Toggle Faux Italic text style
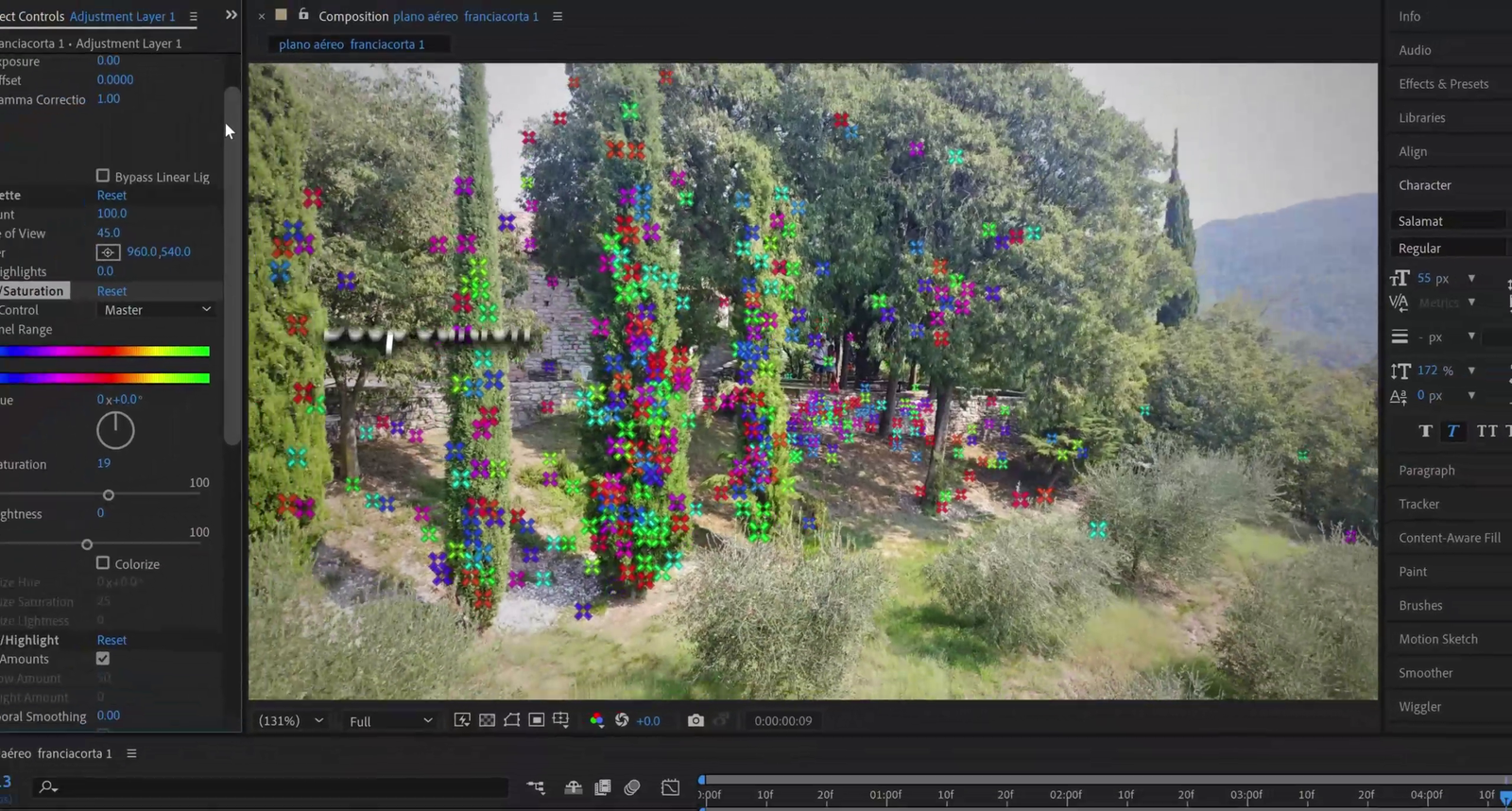This screenshot has width=1512, height=811. click(1452, 431)
